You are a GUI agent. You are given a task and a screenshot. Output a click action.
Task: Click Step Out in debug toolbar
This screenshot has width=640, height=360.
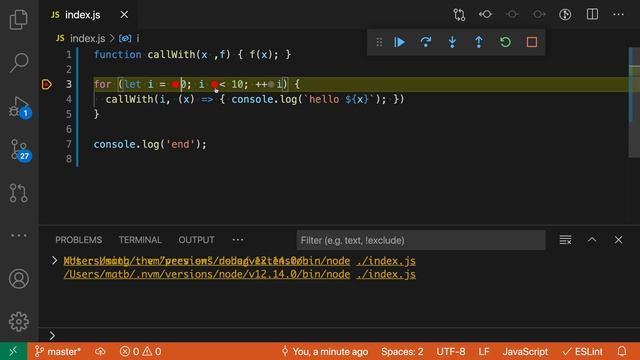click(479, 42)
